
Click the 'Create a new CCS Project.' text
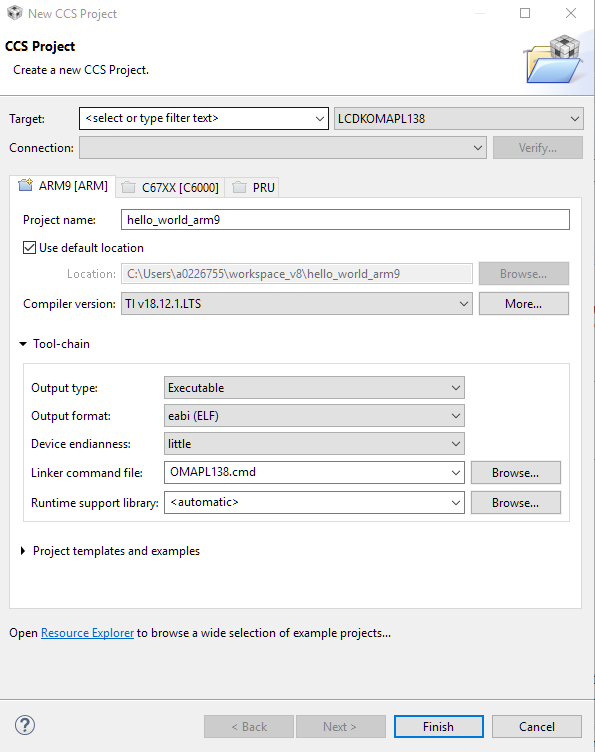[x=81, y=70]
